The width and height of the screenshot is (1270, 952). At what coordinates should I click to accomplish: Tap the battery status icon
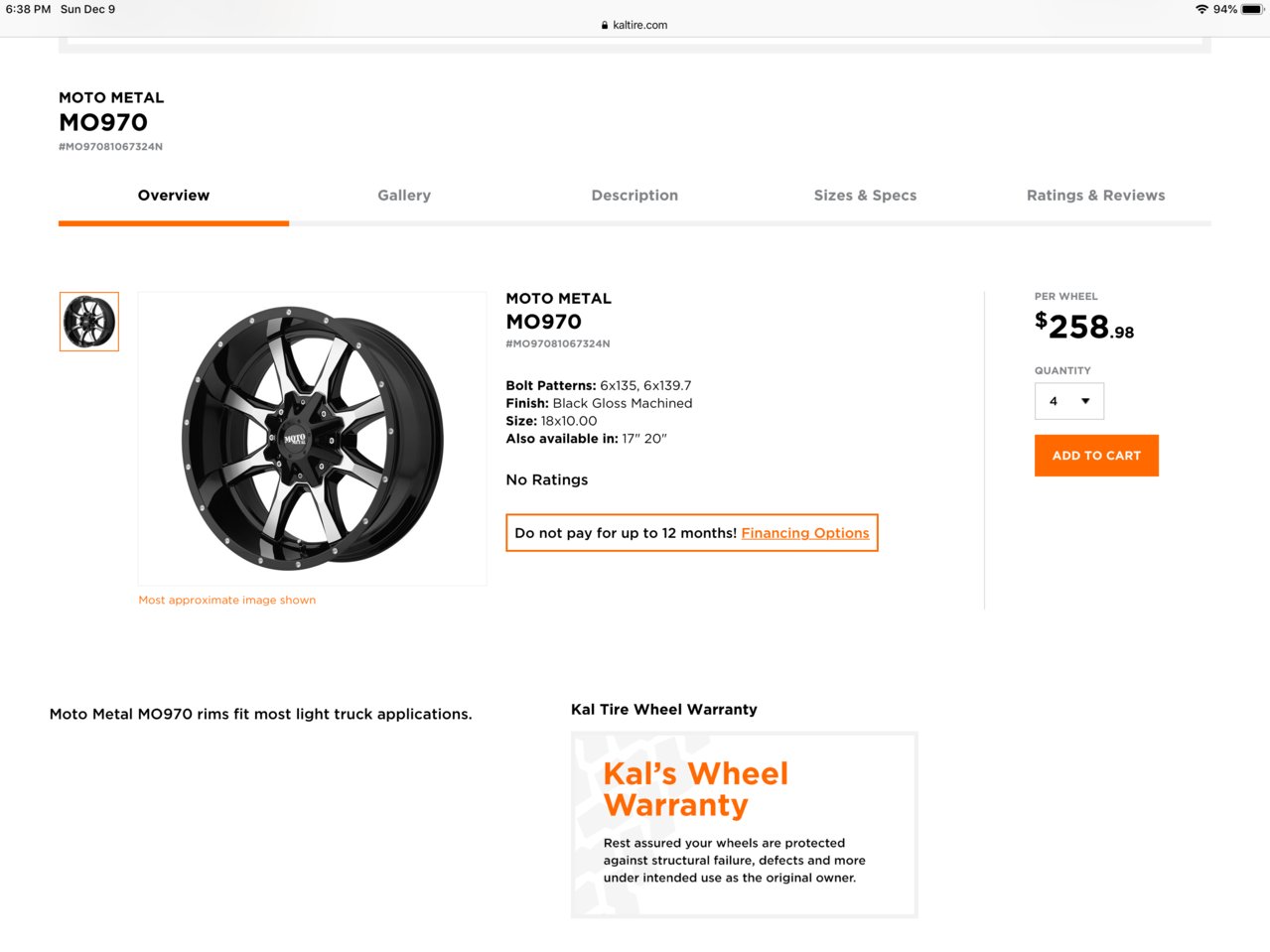point(1252,9)
